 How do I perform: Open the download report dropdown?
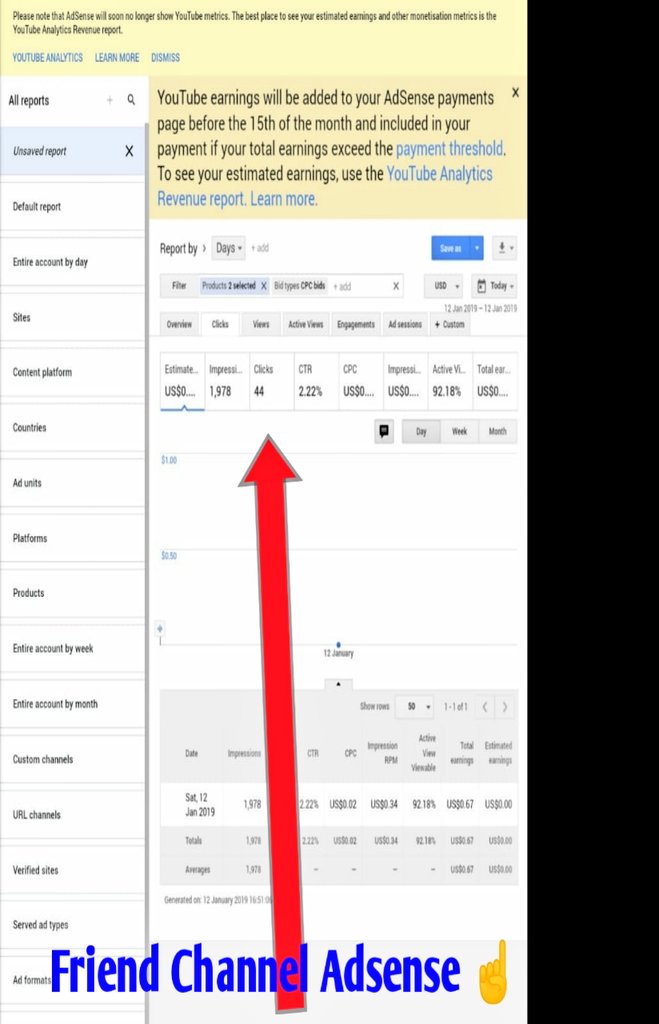505,248
